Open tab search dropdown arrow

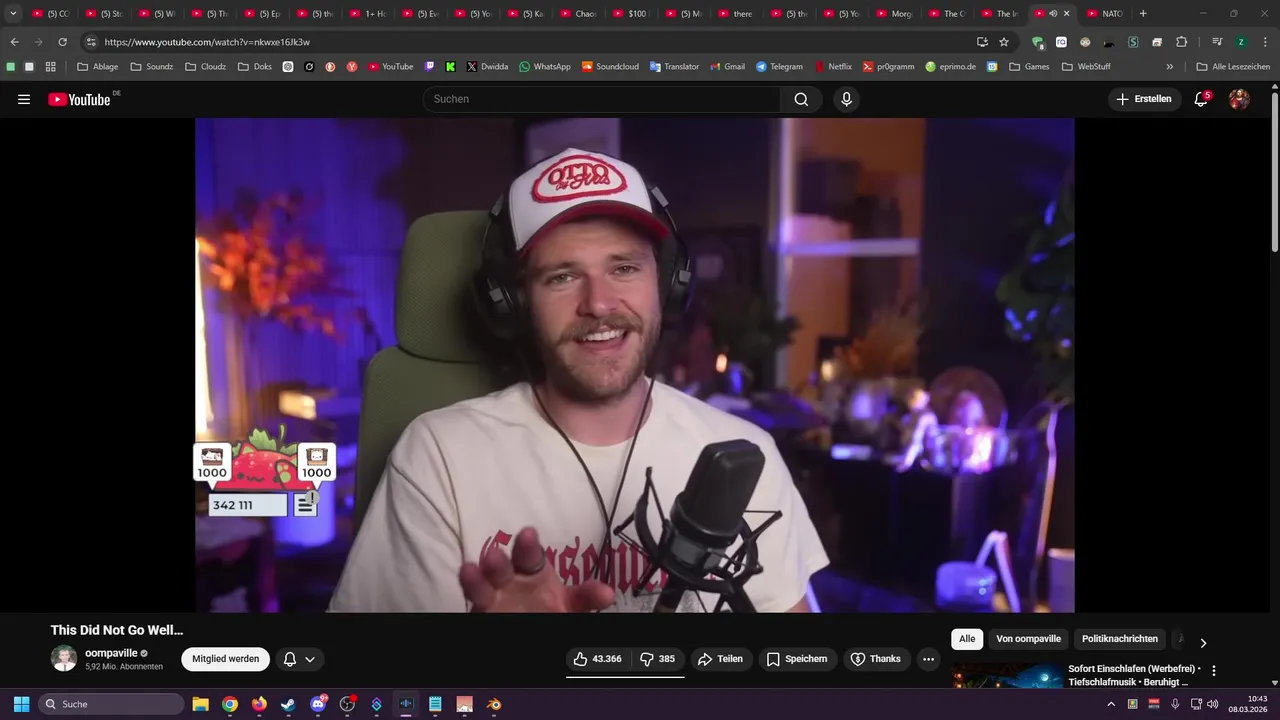coord(13,14)
